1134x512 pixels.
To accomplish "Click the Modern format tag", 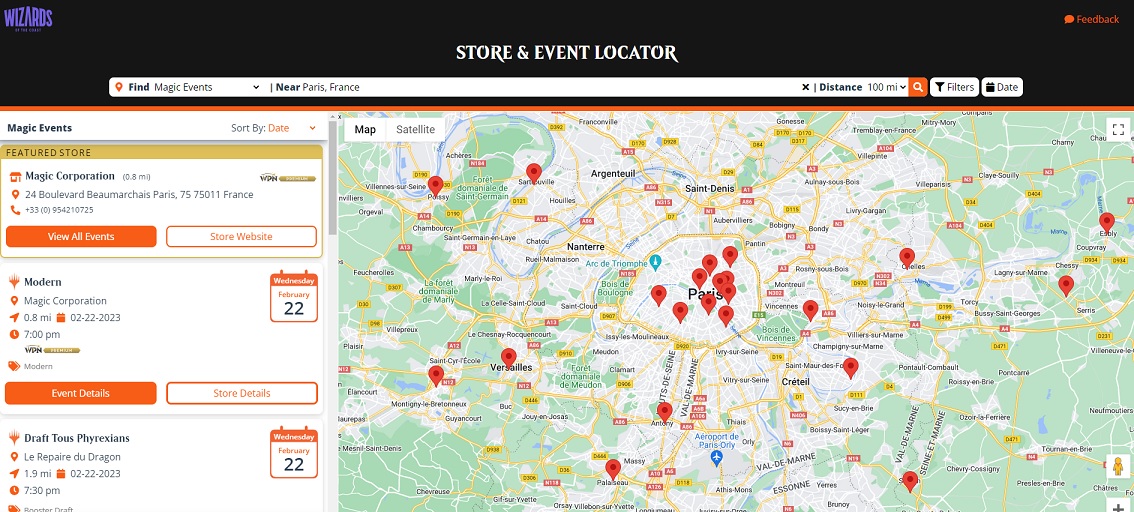I will point(38,367).
